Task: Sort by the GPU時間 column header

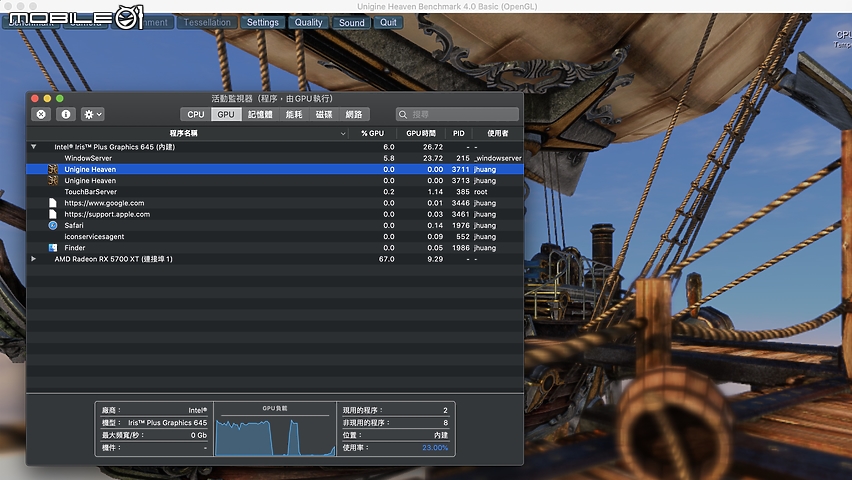Action: coord(421,133)
